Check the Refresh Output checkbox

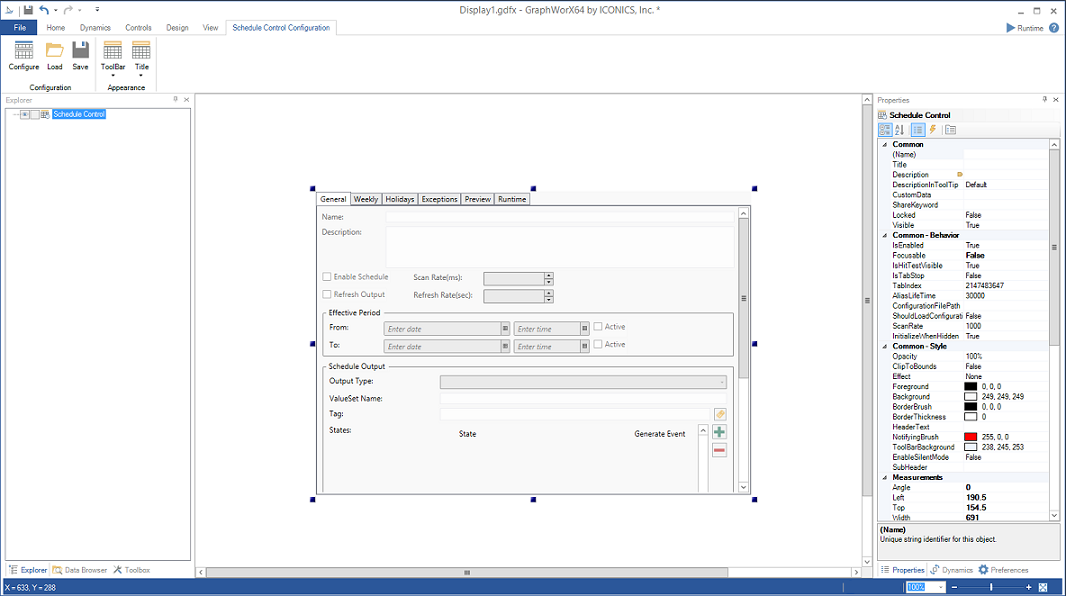pos(327,295)
